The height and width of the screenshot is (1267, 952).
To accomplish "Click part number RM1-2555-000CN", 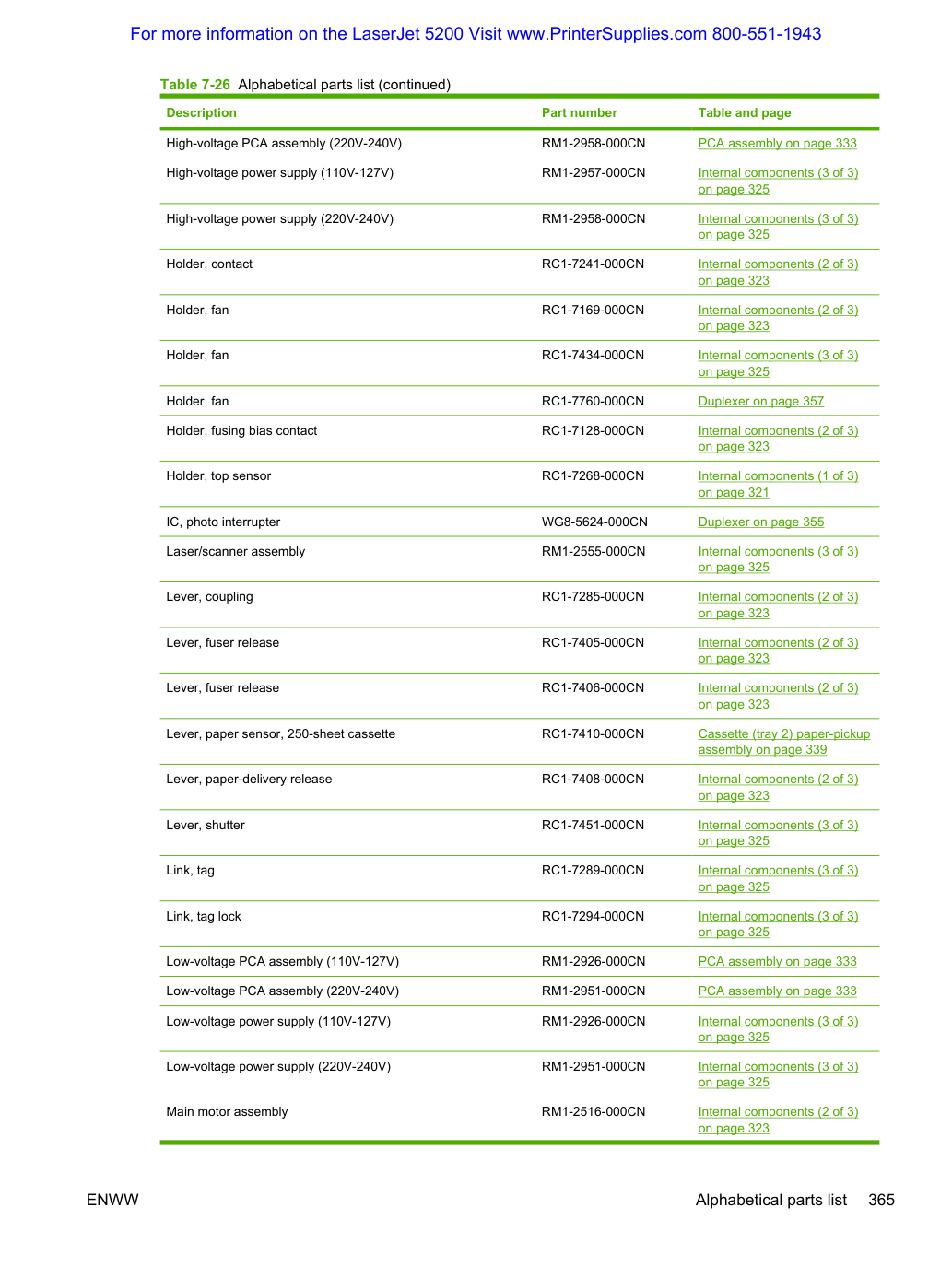I will (593, 551).
